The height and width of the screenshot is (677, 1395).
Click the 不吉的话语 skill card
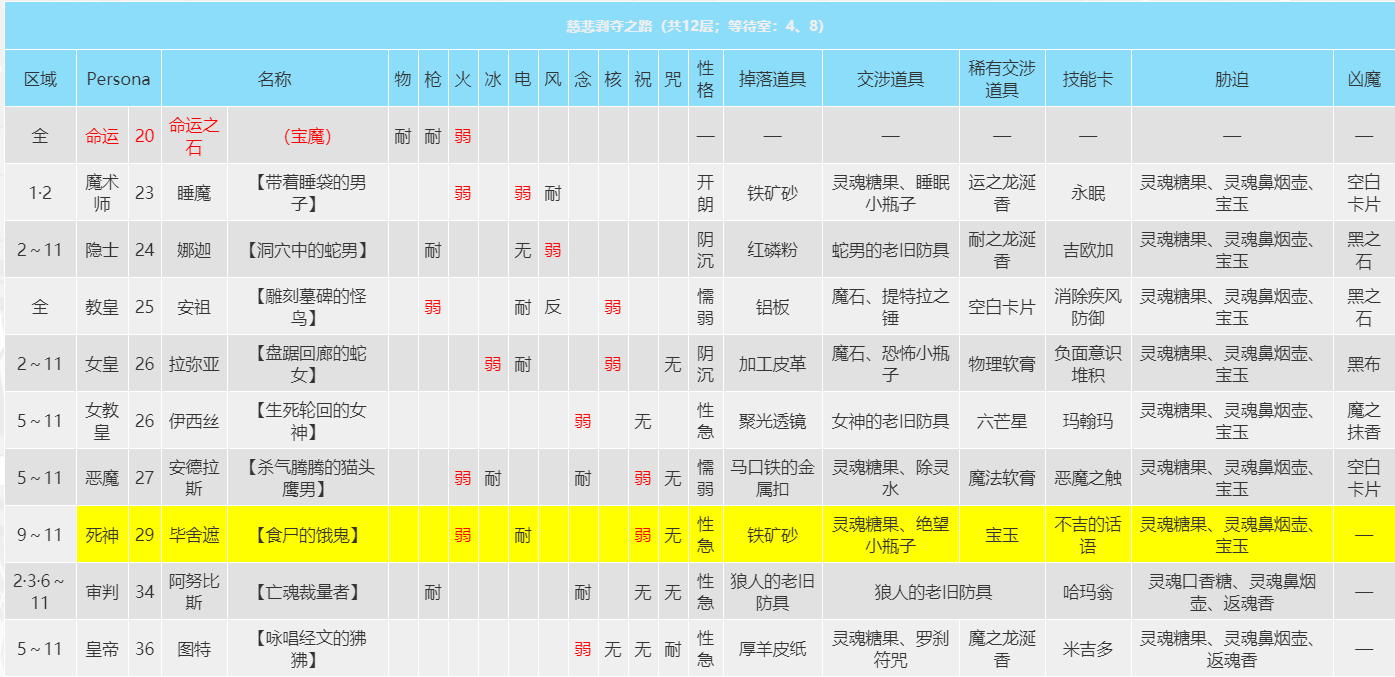pyautogui.click(x=1088, y=535)
